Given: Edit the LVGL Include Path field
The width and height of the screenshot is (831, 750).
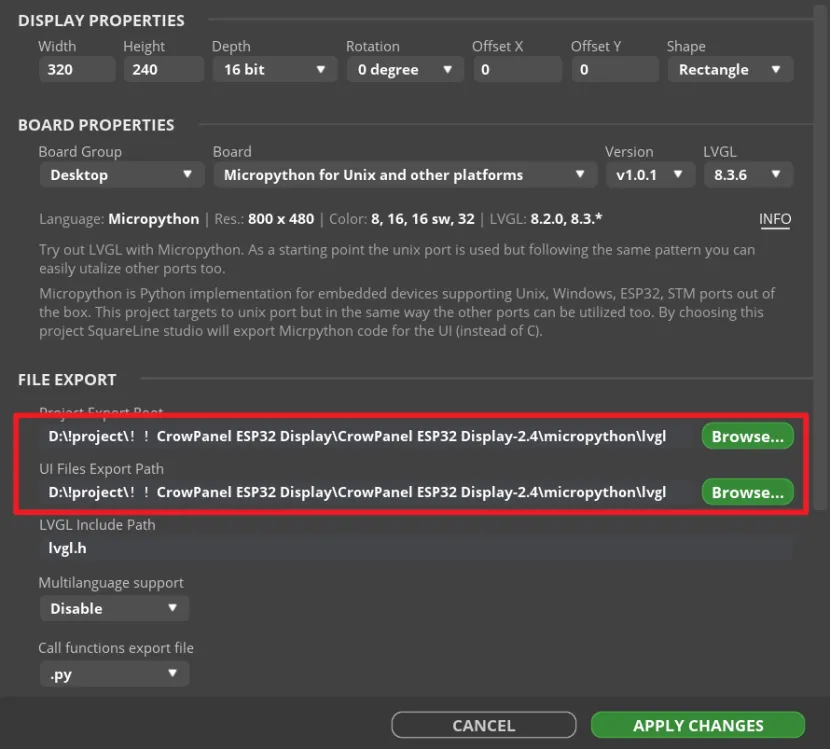Looking at the screenshot, I should [x=415, y=548].
